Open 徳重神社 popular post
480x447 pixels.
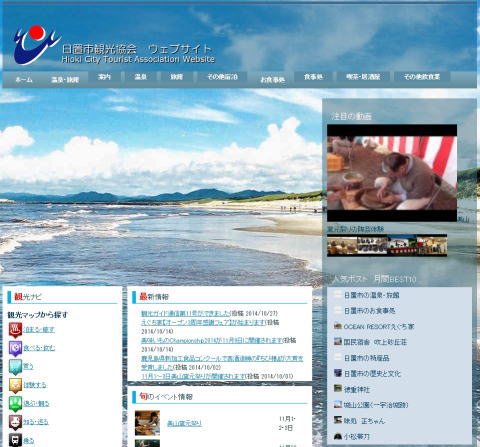[x=357, y=389]
